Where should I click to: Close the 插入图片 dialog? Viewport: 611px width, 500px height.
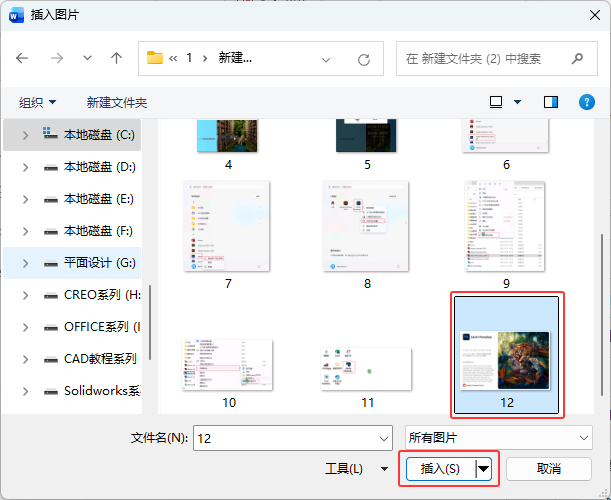[x=595, y=15]
